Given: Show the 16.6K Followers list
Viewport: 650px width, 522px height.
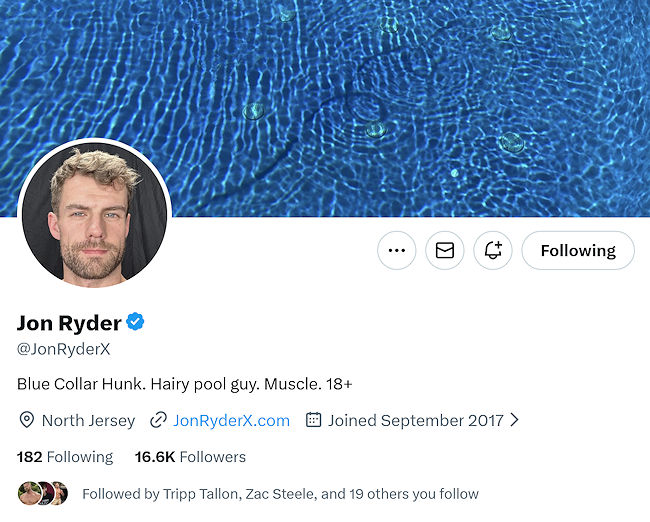Looking at the screenshot, I should [190, 457].
